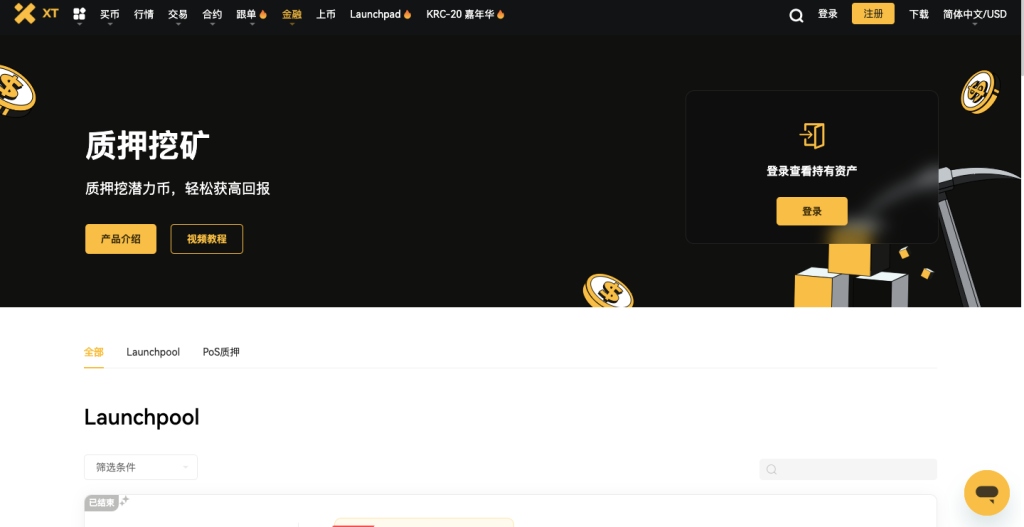Click the fire icon beside Launchpad
This screenshot has width=1024, height=527.
click(x=408, y=14)
